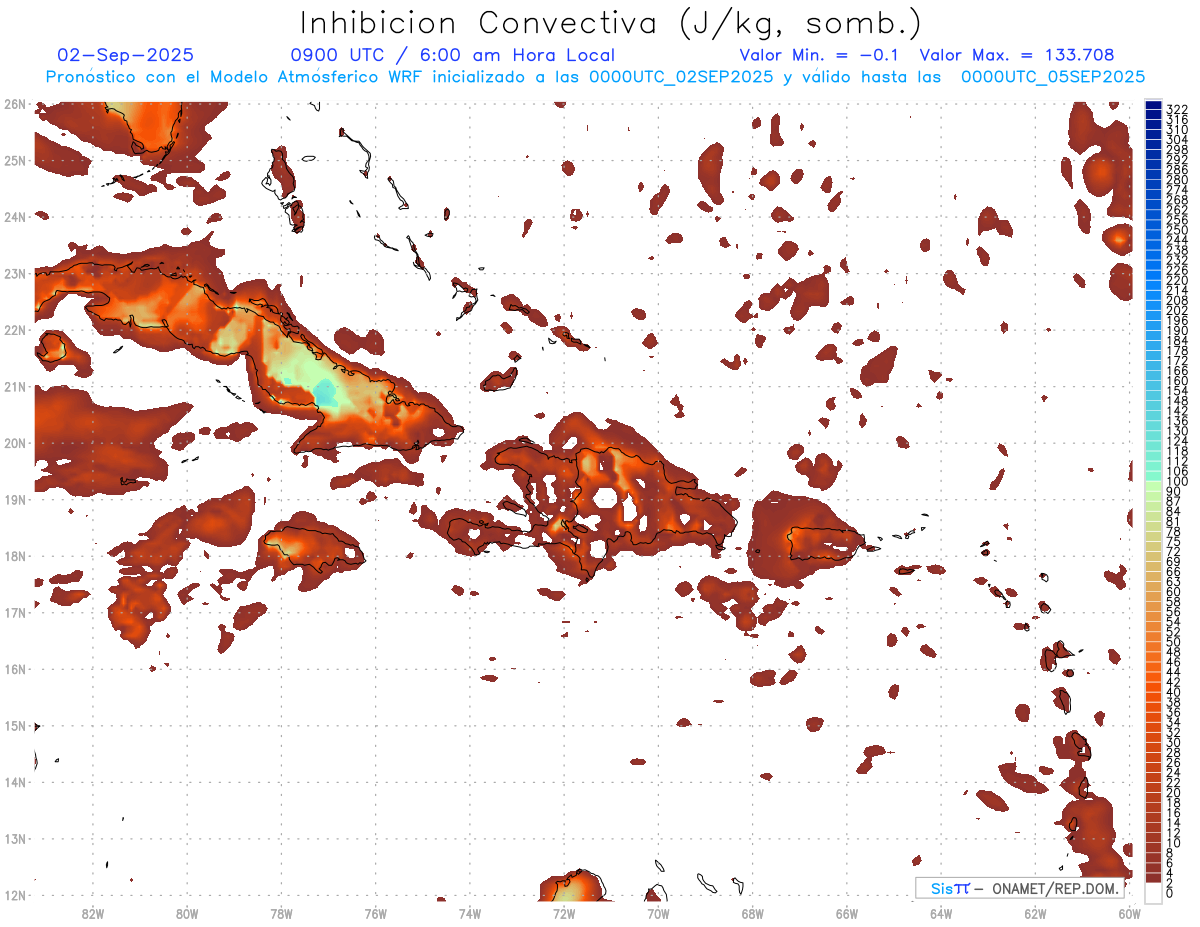This screenshot has width=1200, height=927.
Task: Select the '10' value on the color scale
Action: [1174, 843]
